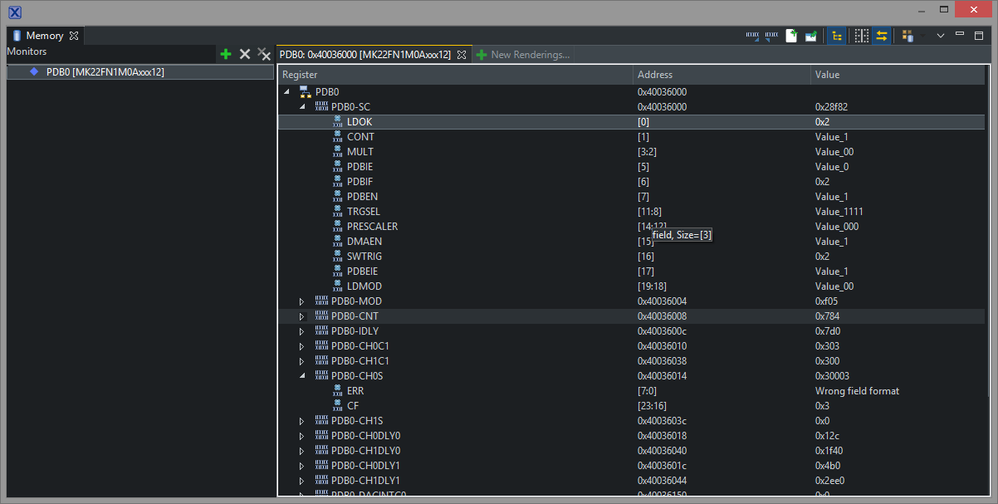Expand the PDB0-MOD register
This screenshot has width=998, height=504.
pos(302,302)
